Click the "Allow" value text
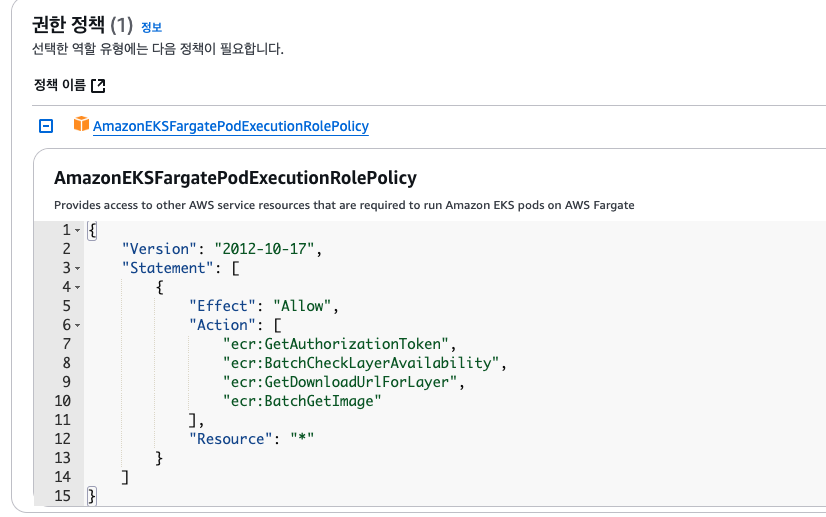826x517 pixels. pyautogui.click(x=302, y=306)
